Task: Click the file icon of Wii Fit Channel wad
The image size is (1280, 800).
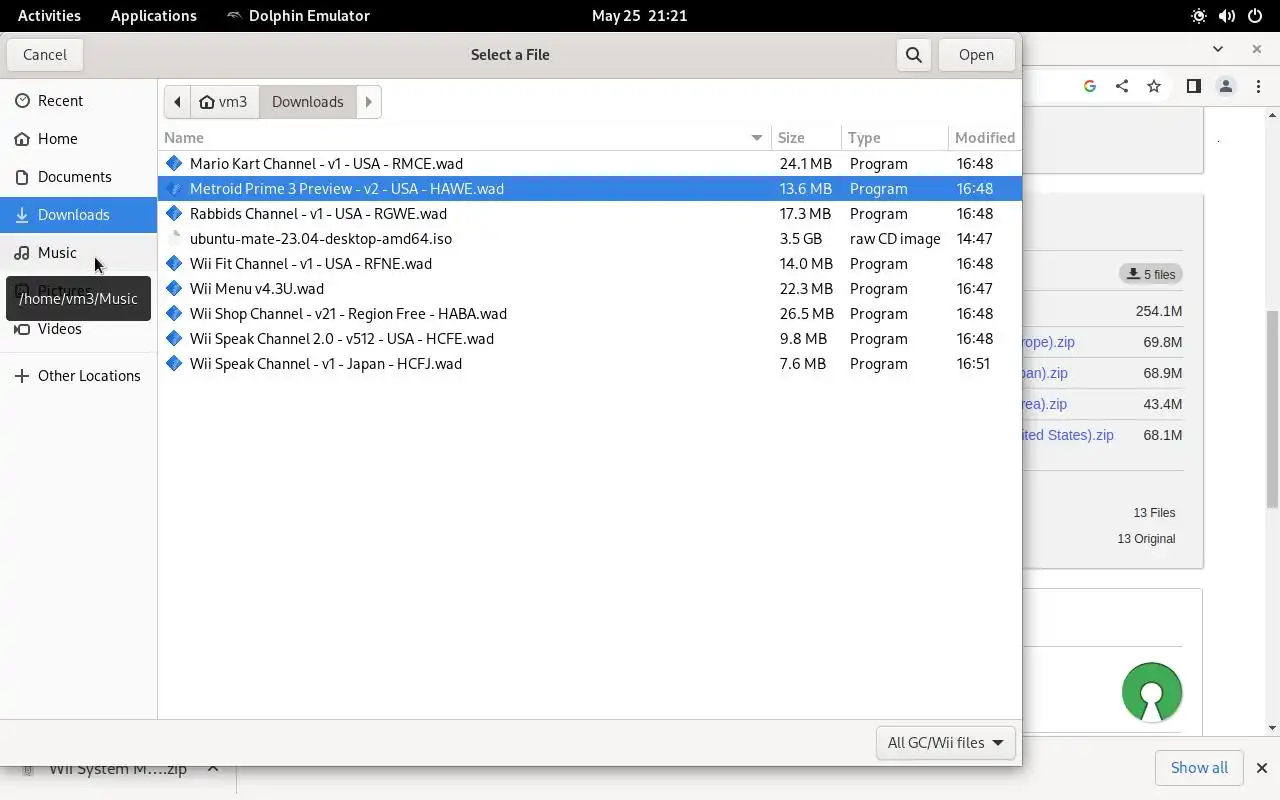Action: click(x=174, y=263)
